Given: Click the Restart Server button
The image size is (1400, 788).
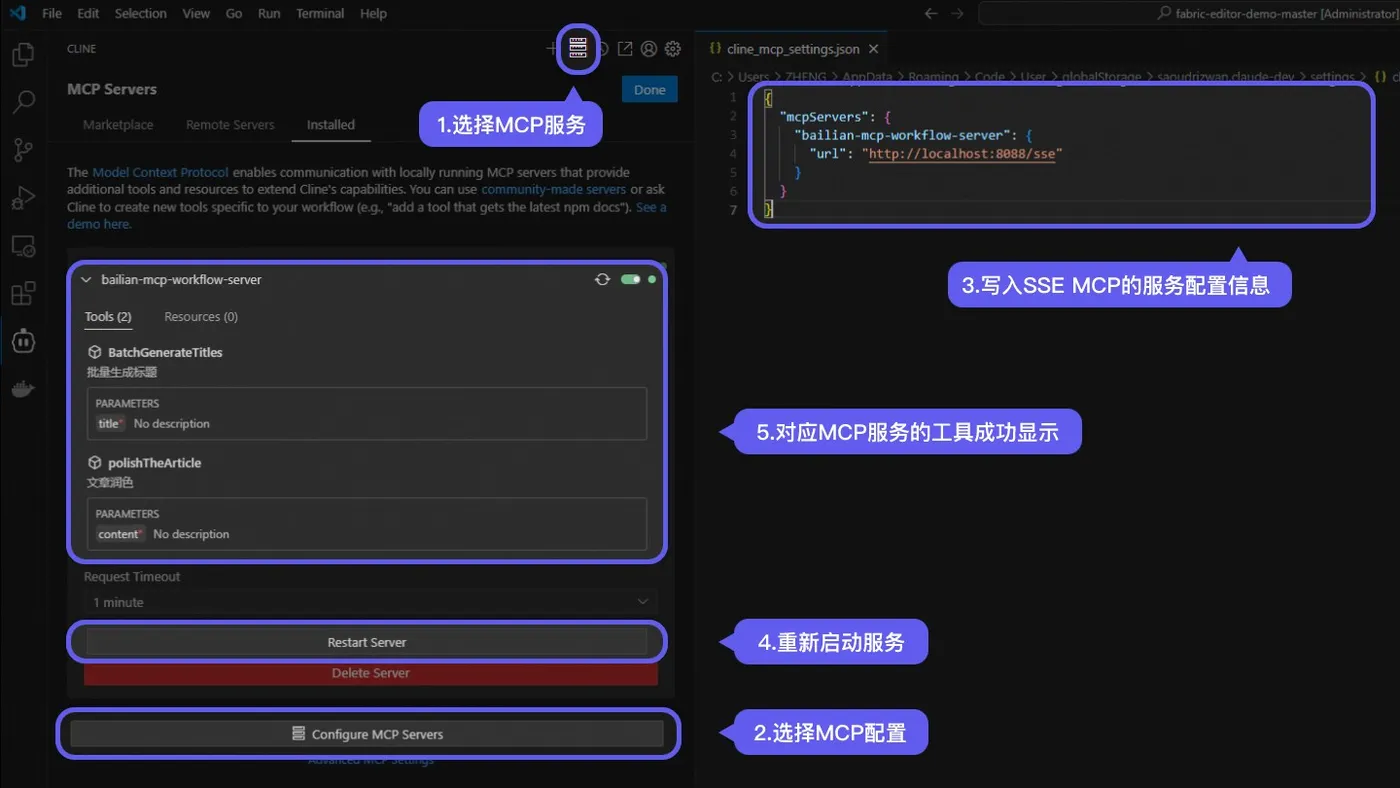Looking at the screenshot, I should coord(367,642).
